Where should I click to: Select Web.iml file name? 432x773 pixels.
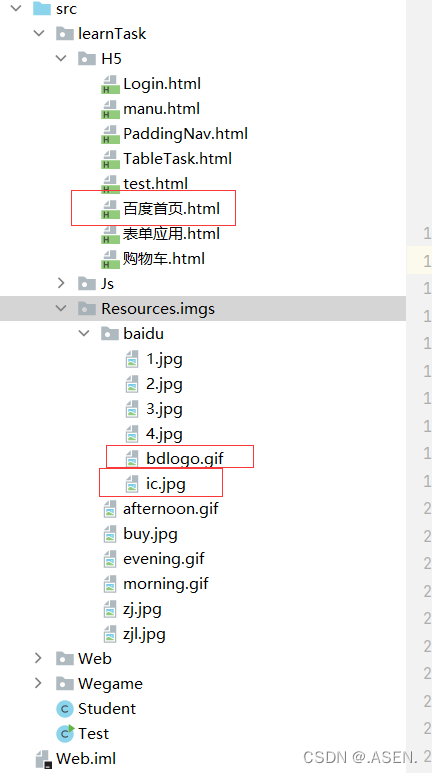(x=86, y=759)
